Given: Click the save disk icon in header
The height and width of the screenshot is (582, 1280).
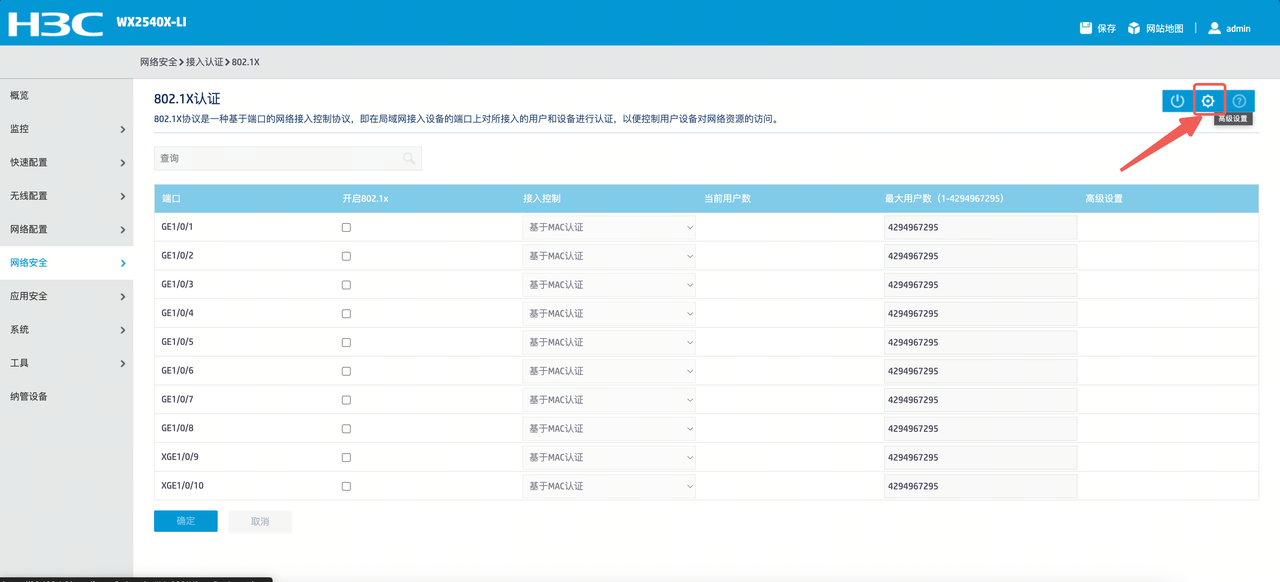Looking at the screenshot, I should 1086,28.
